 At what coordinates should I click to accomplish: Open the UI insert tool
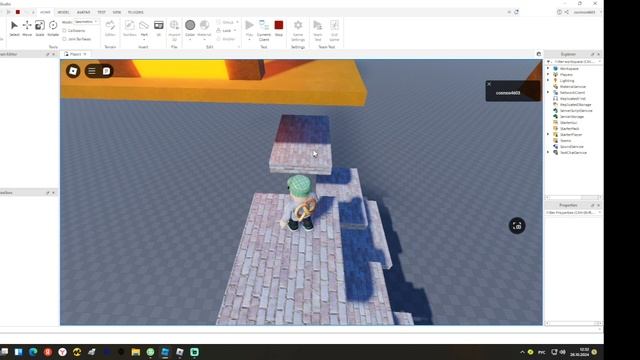pos(159,28)
